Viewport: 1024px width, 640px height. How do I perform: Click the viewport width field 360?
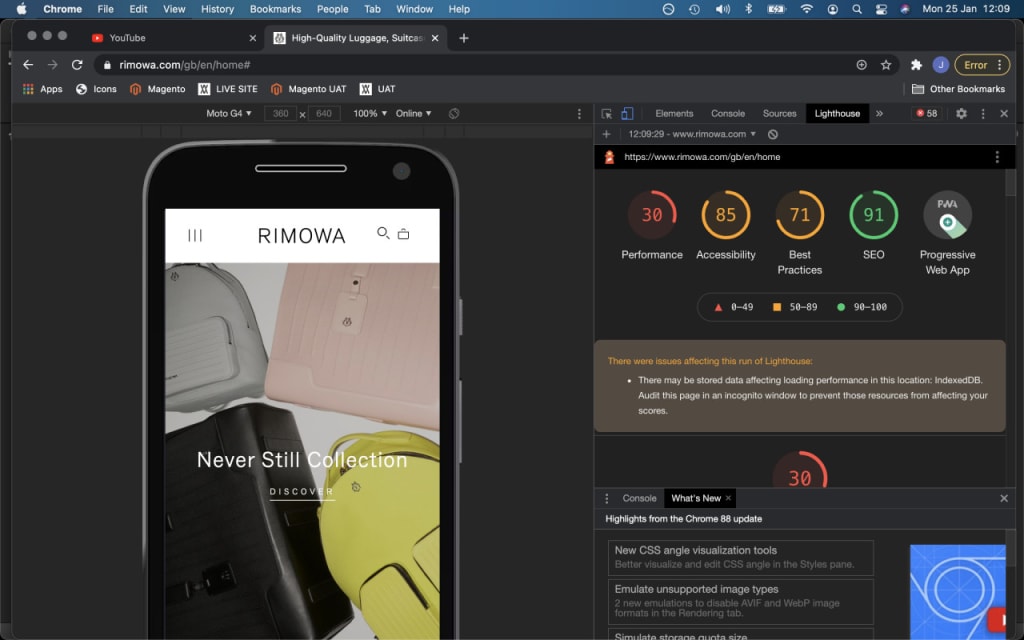pos(281,114)
